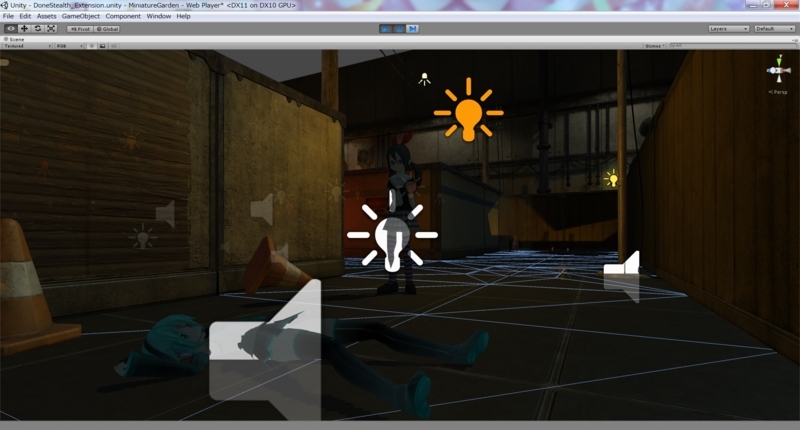Click the scene search field

point(732,46)
